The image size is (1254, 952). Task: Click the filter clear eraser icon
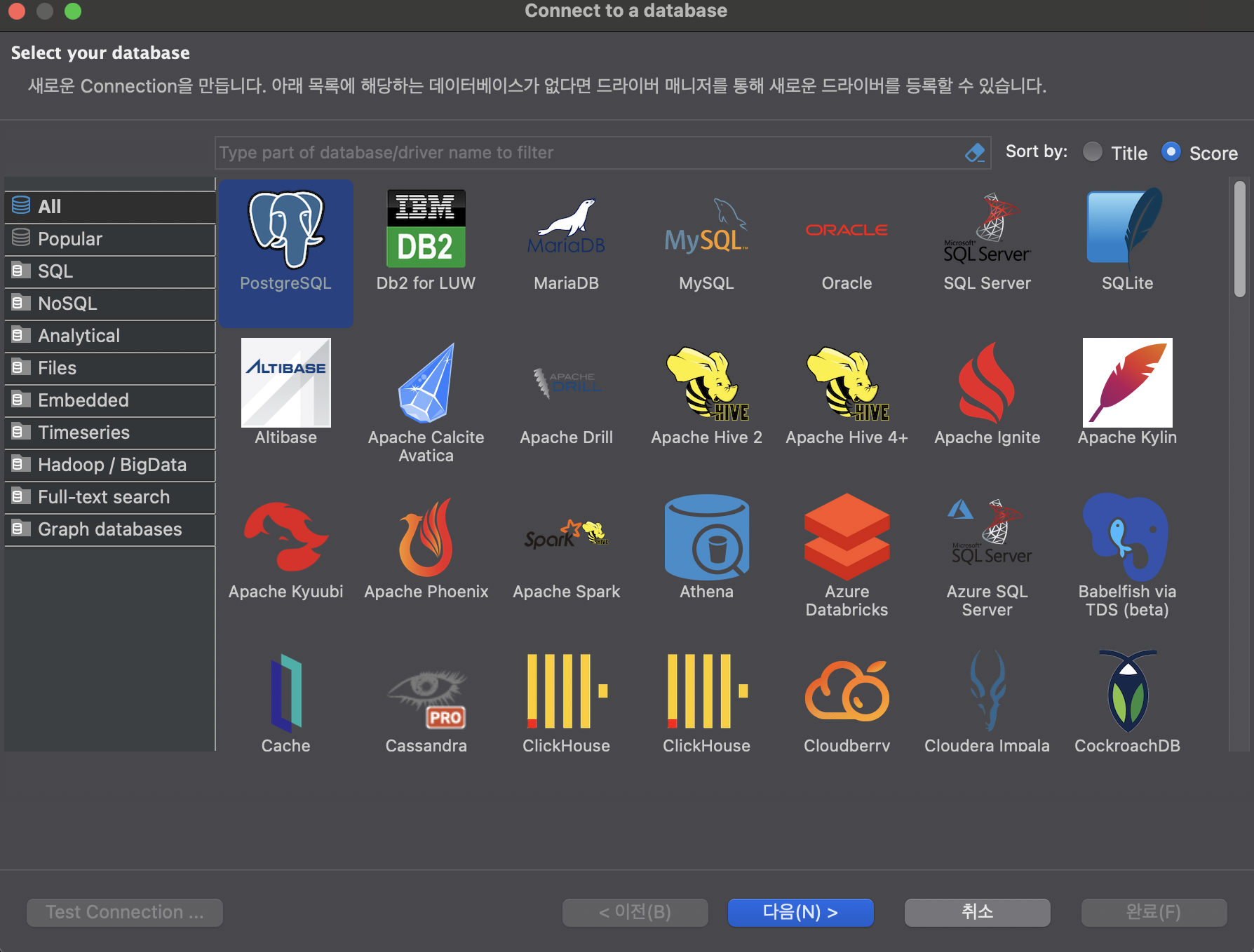click(x=975, y=153)
